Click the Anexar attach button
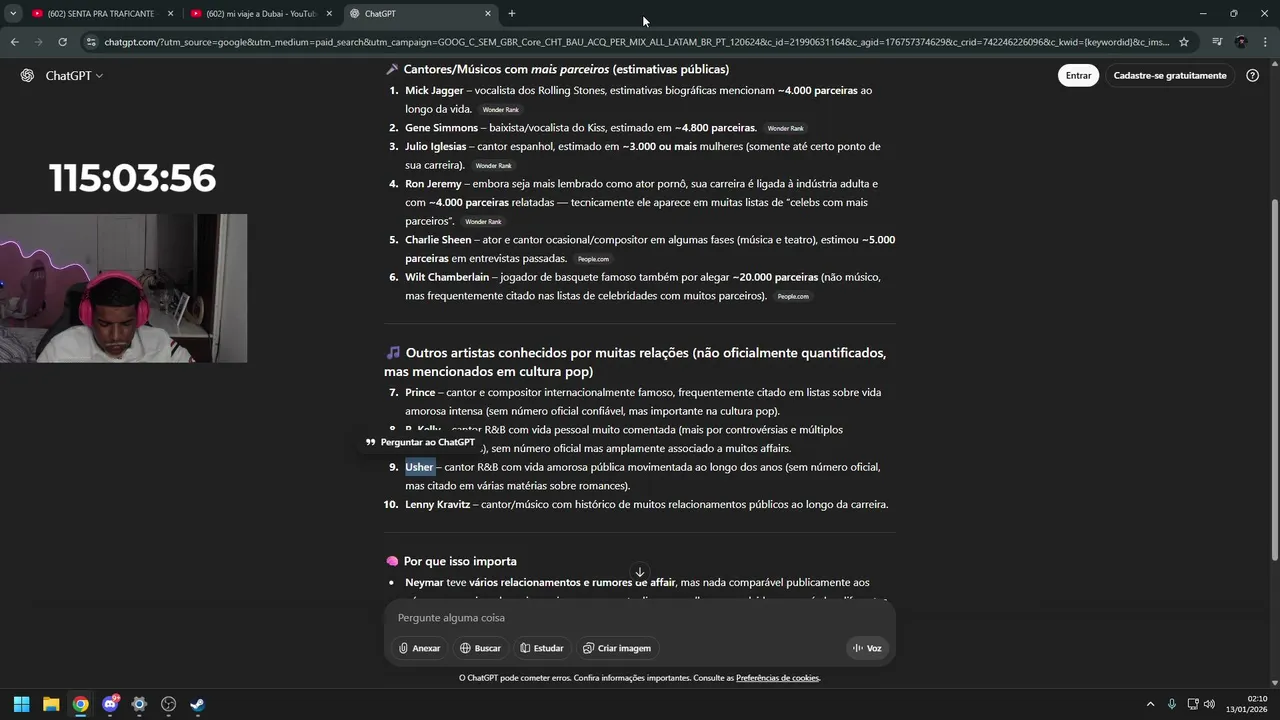Image resolution: width=1280 pixels, height=720 pixels. tap(419, 648)
